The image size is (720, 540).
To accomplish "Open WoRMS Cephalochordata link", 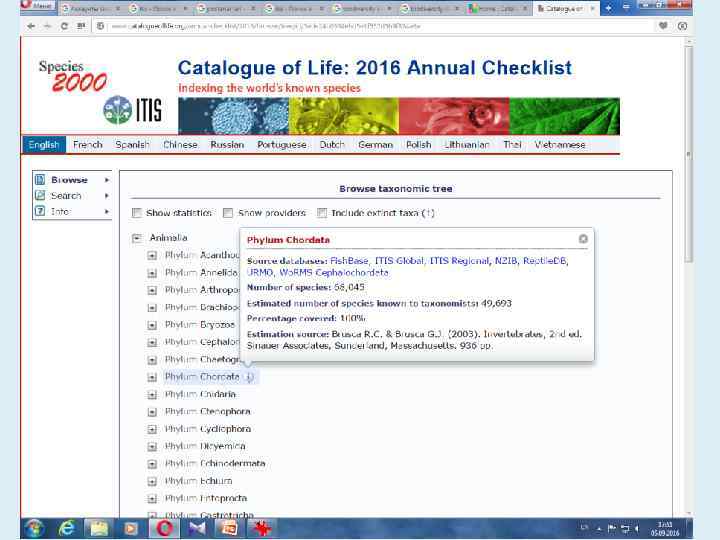I will pyautogui.click(x=334, y=272).
